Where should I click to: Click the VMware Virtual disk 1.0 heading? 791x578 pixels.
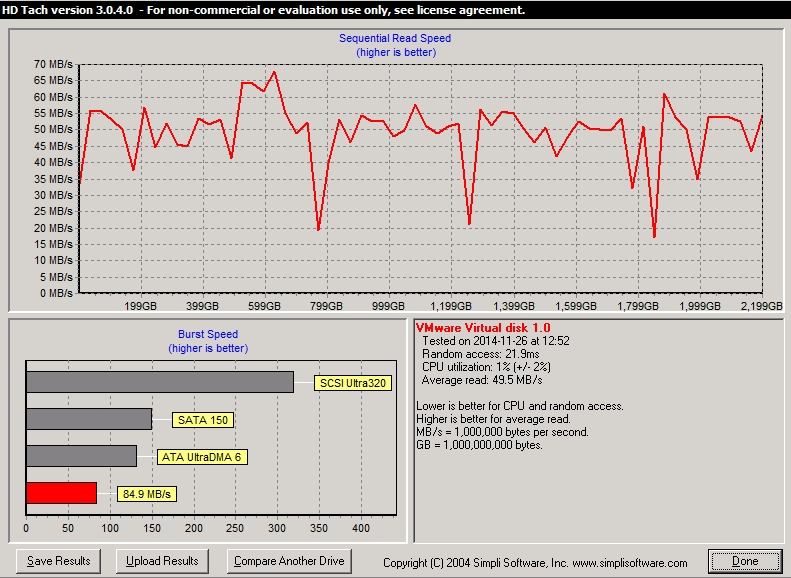tap(483, 328)
